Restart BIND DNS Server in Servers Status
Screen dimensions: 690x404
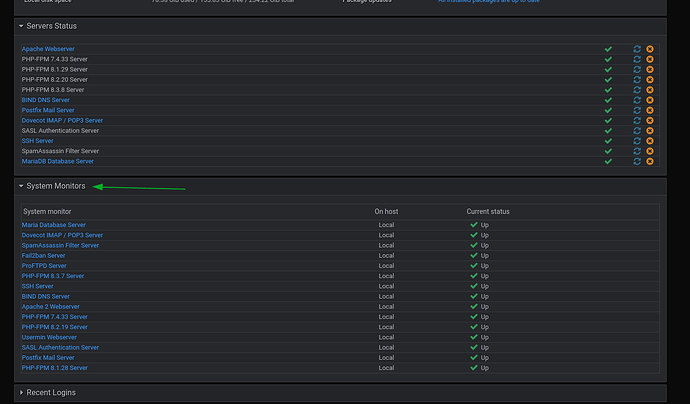pyautogui.click(x=637, y=100)
